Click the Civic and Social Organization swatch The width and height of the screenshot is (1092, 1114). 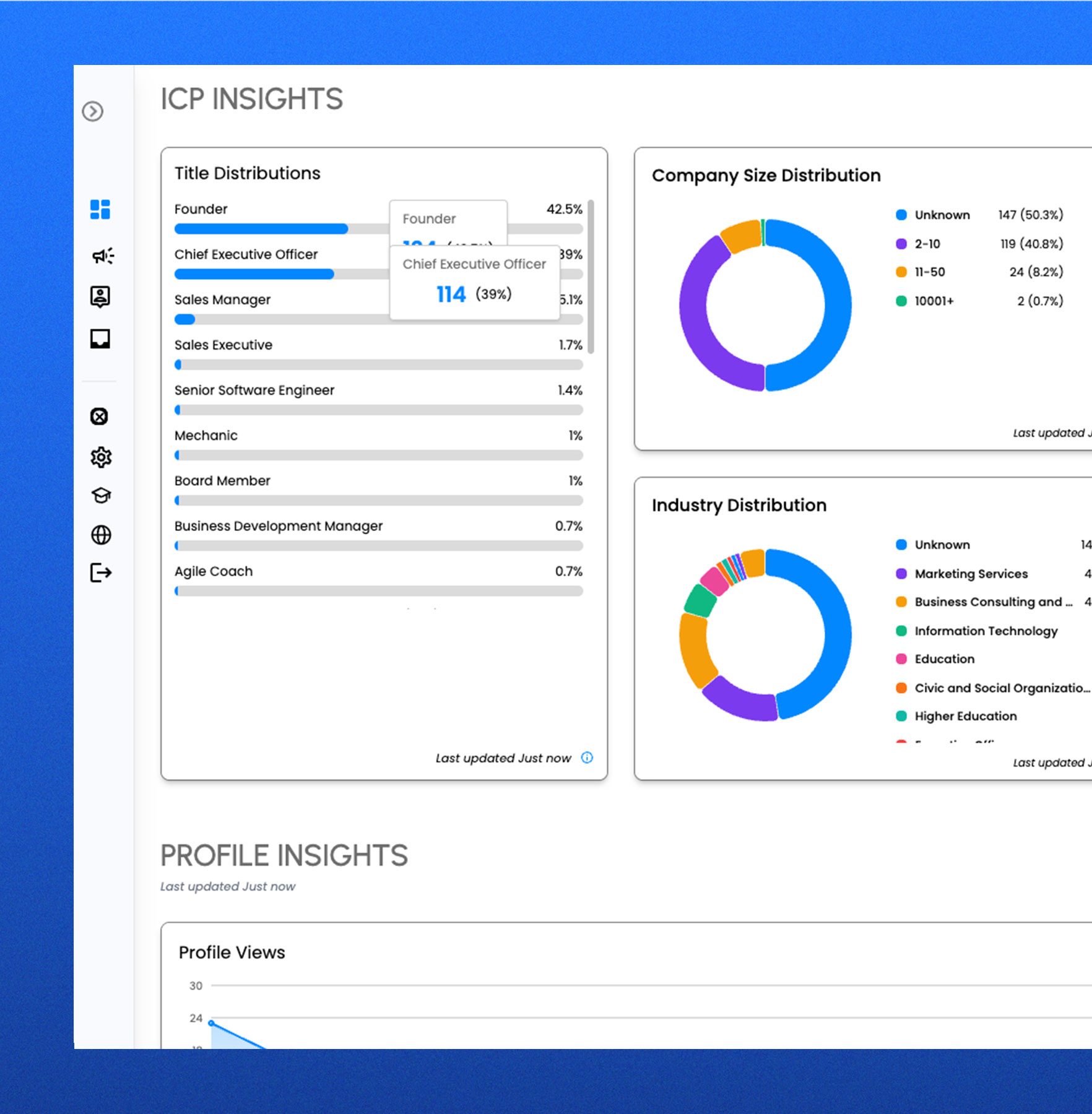click(x=901, y=688)
